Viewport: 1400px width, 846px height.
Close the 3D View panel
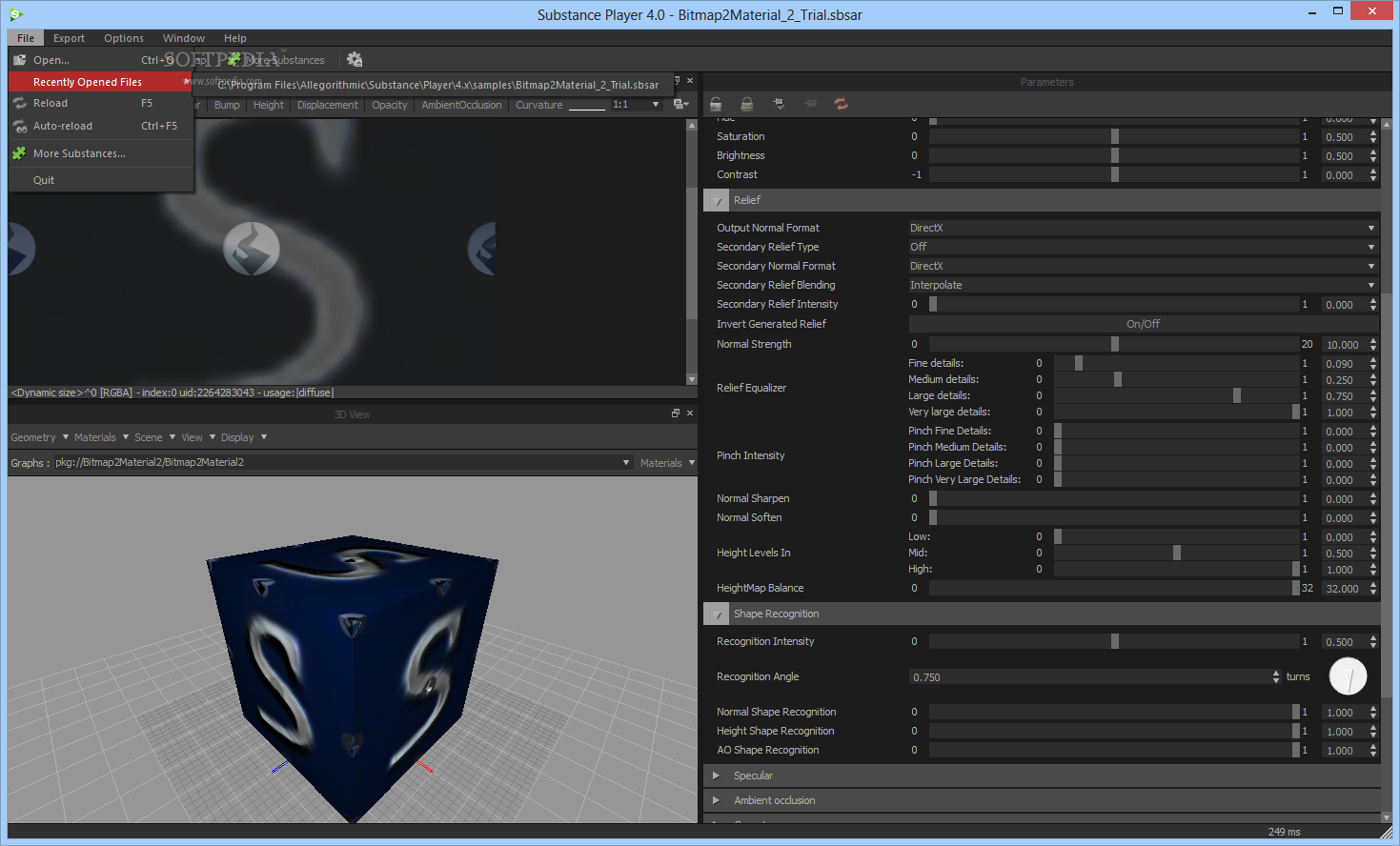pos(690,413)
